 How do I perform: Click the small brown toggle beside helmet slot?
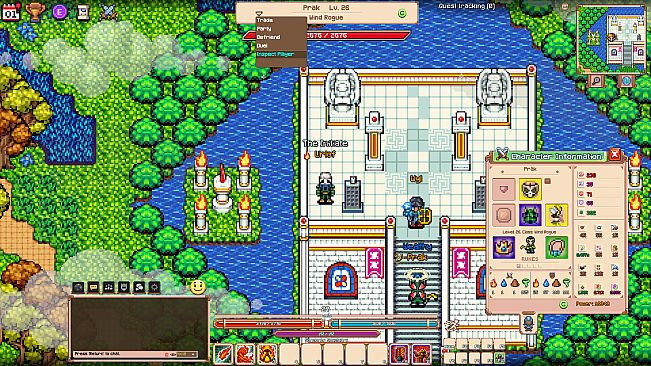click(x=548, y=181)
